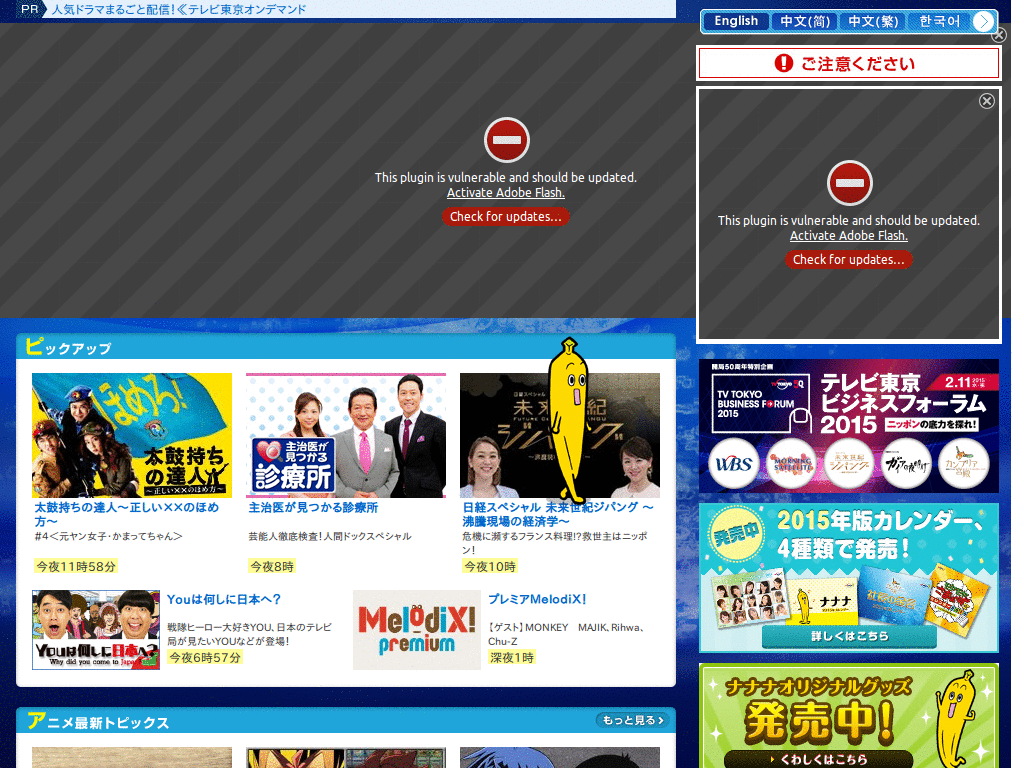Select the 中文(繁) language option
The height and width of the screenshot is (768, 1024).
pyautogui.click(x=873, y=21)
